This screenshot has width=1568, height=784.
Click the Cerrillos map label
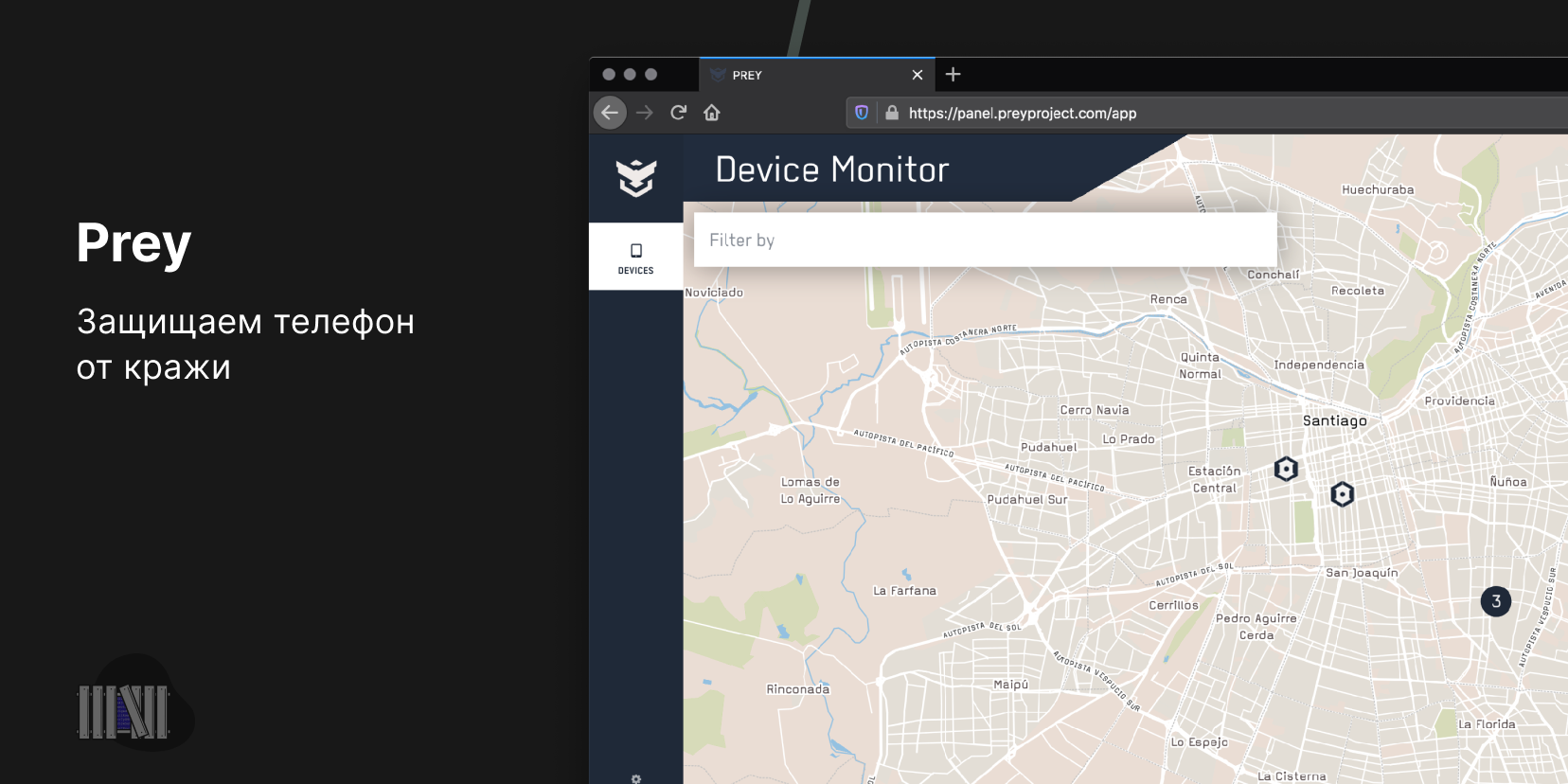click(1174, 605)
